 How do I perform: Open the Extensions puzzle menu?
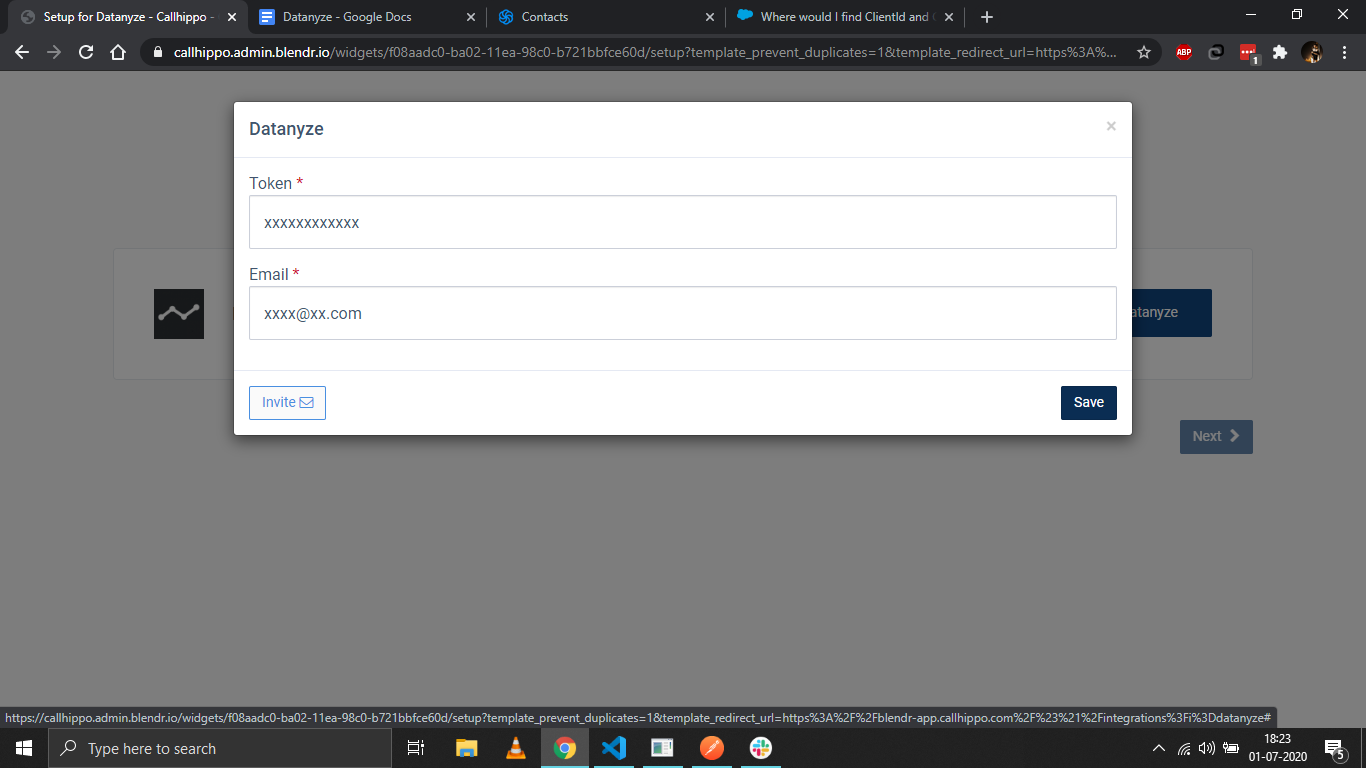[x=1280, y=53]
